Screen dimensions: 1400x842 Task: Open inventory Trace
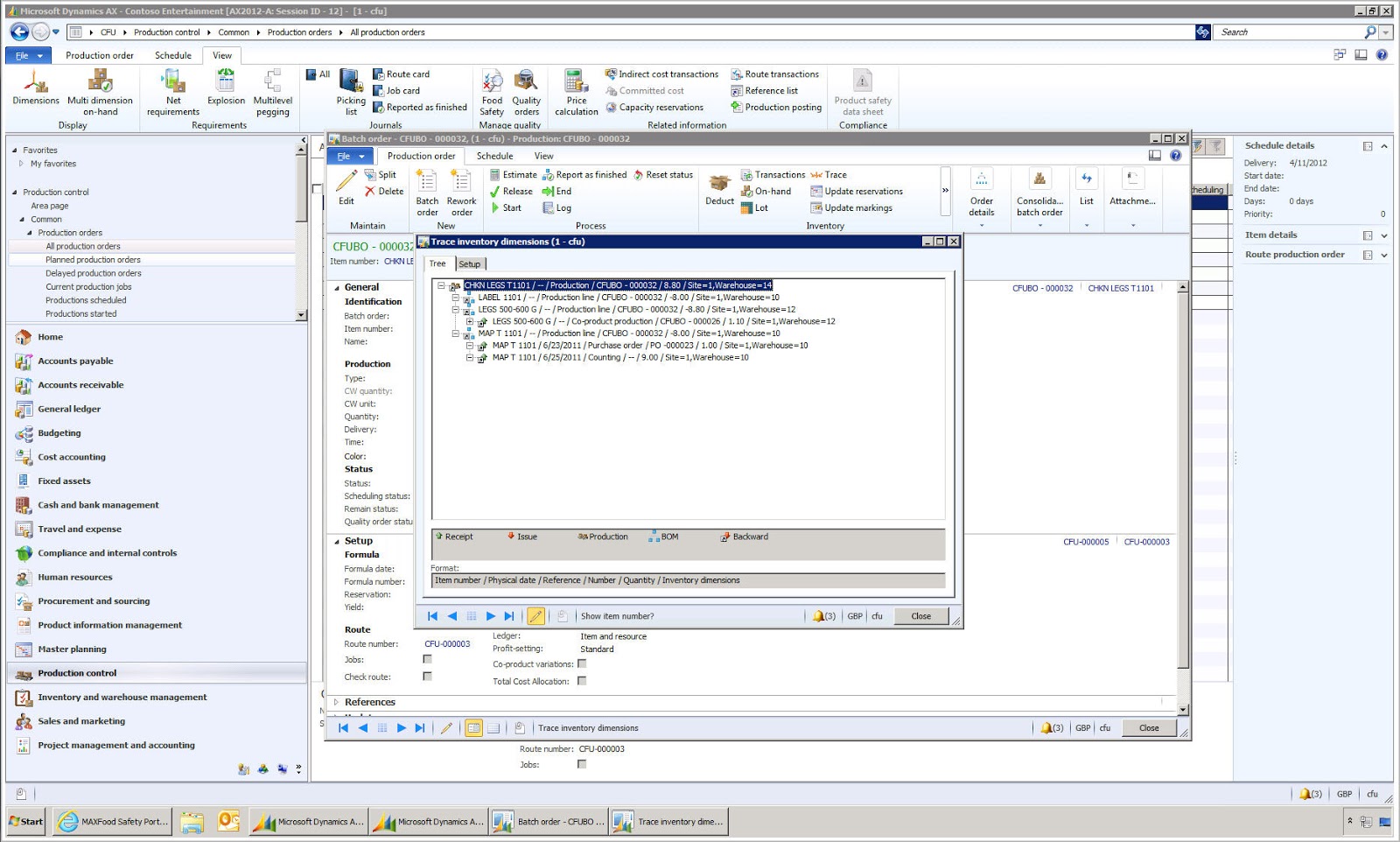click(829, 175)
